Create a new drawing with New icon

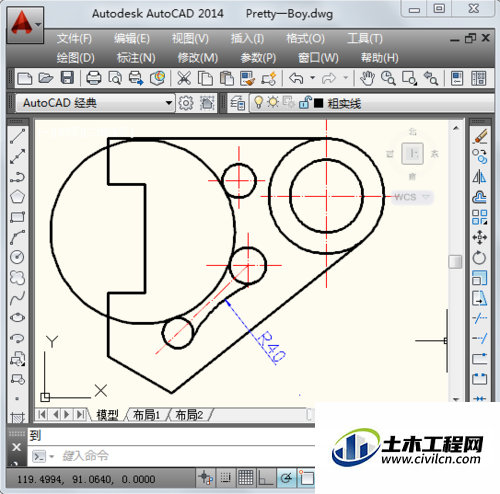pyautogui.click(x=25, y=79)
